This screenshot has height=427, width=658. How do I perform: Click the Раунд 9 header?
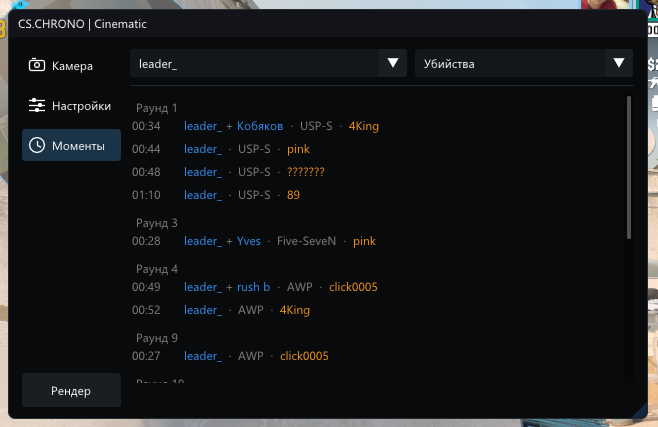(x=157, y=338)
